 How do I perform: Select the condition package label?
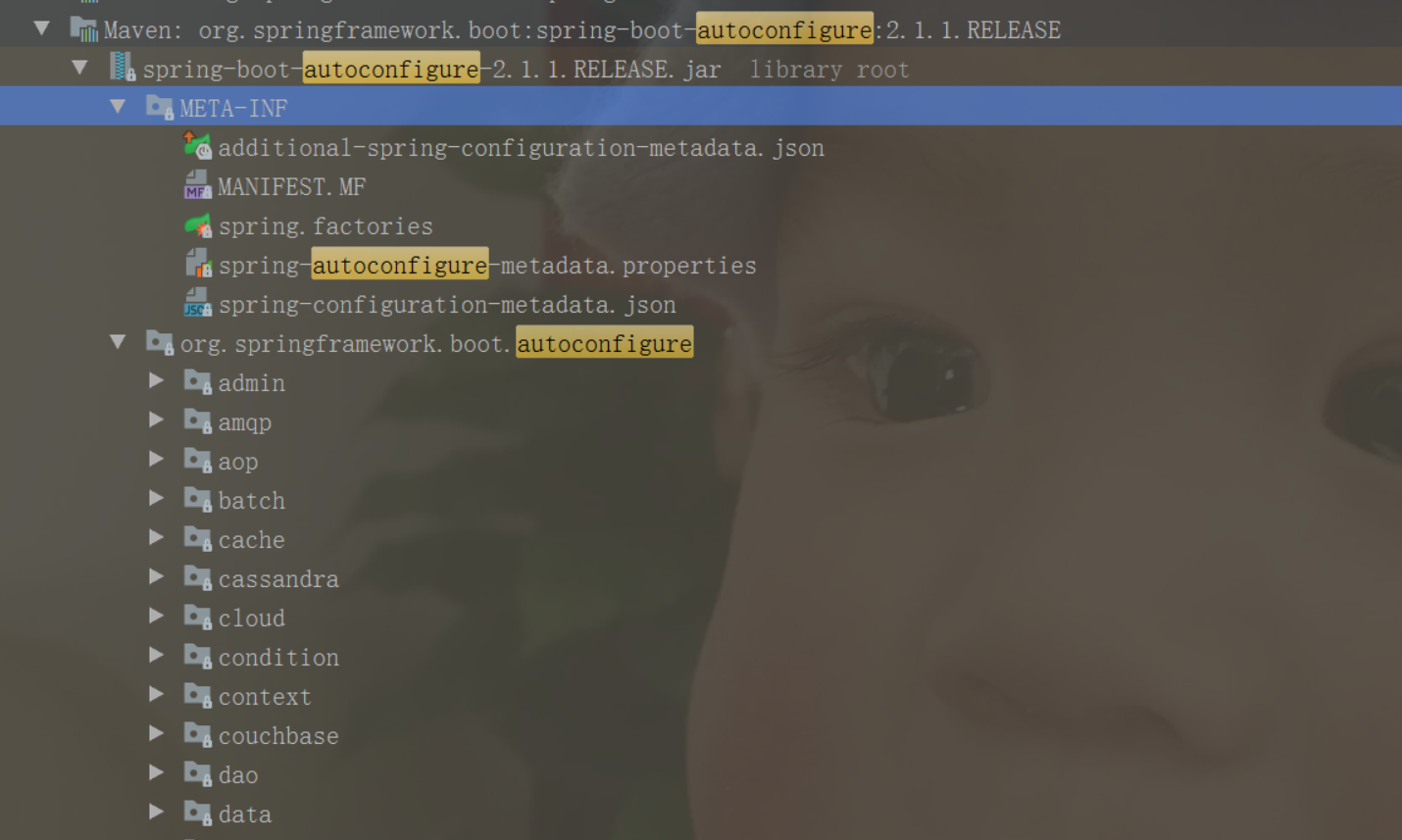click(x=278, y=658)
